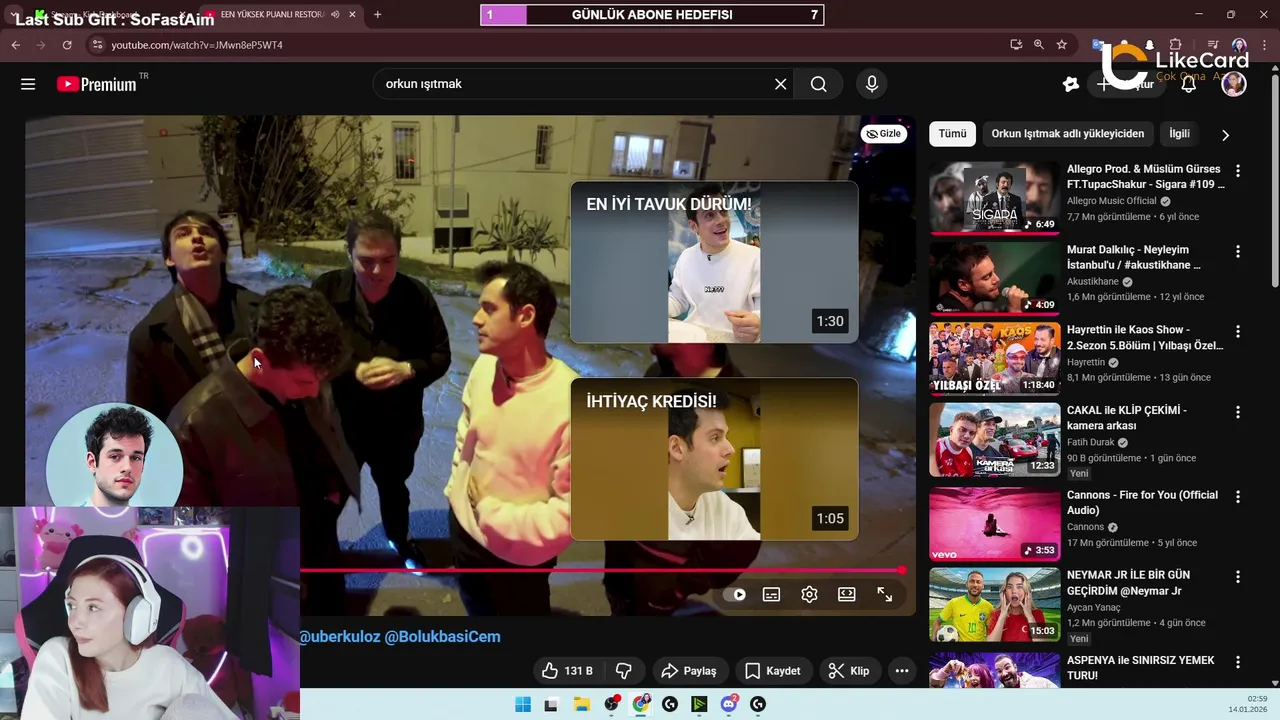Open @BolukbasiCem link in description
This screenshot has height=720, width=1280.
coord(443,636)
